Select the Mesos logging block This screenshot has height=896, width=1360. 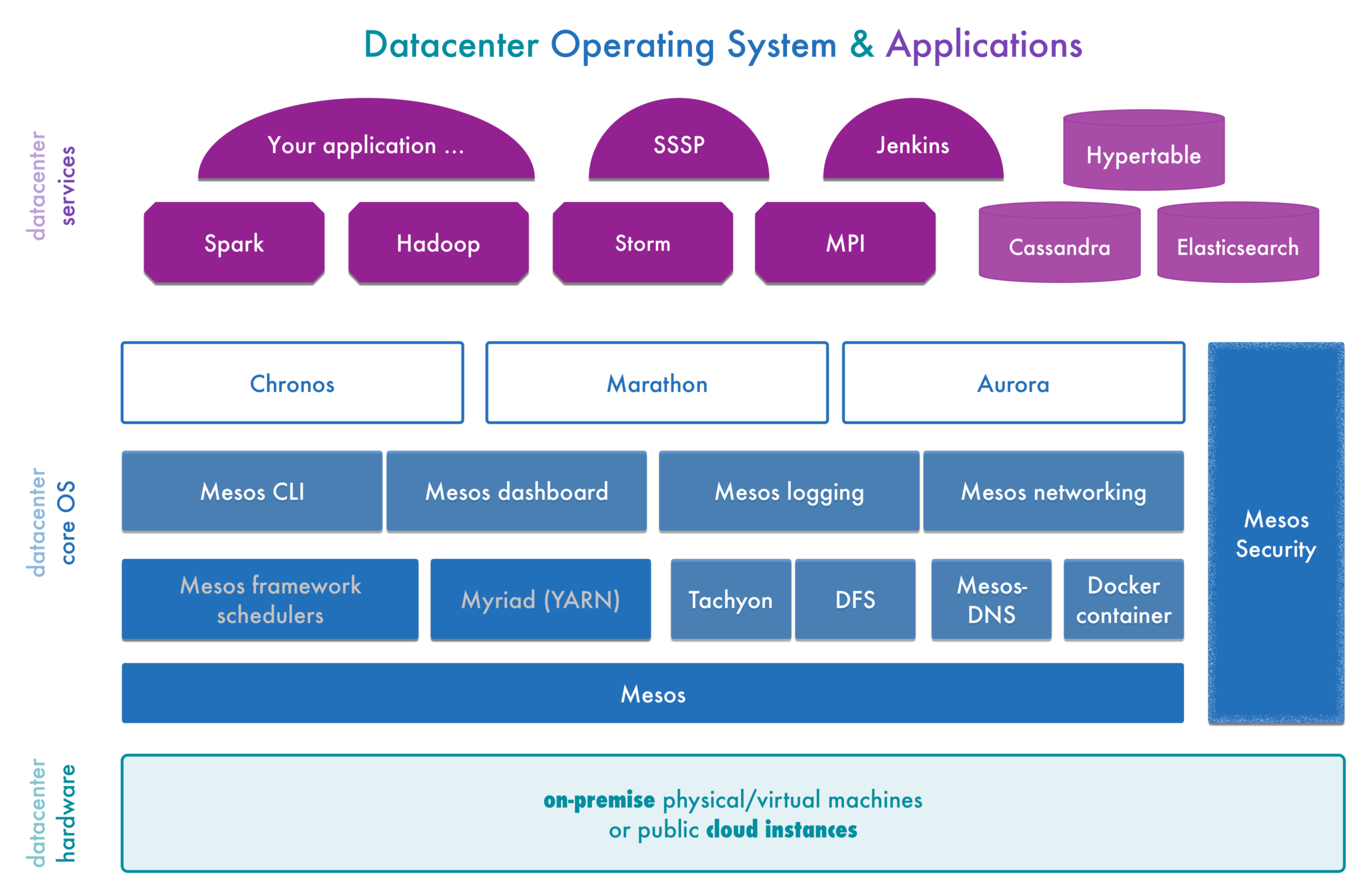[x=789, y=491]
